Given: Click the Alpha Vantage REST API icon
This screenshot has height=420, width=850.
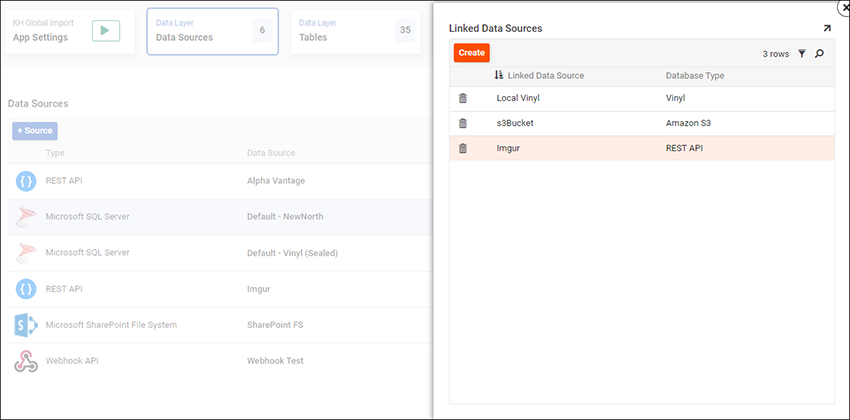Looking at the screenshot, I should pos(26,181).
